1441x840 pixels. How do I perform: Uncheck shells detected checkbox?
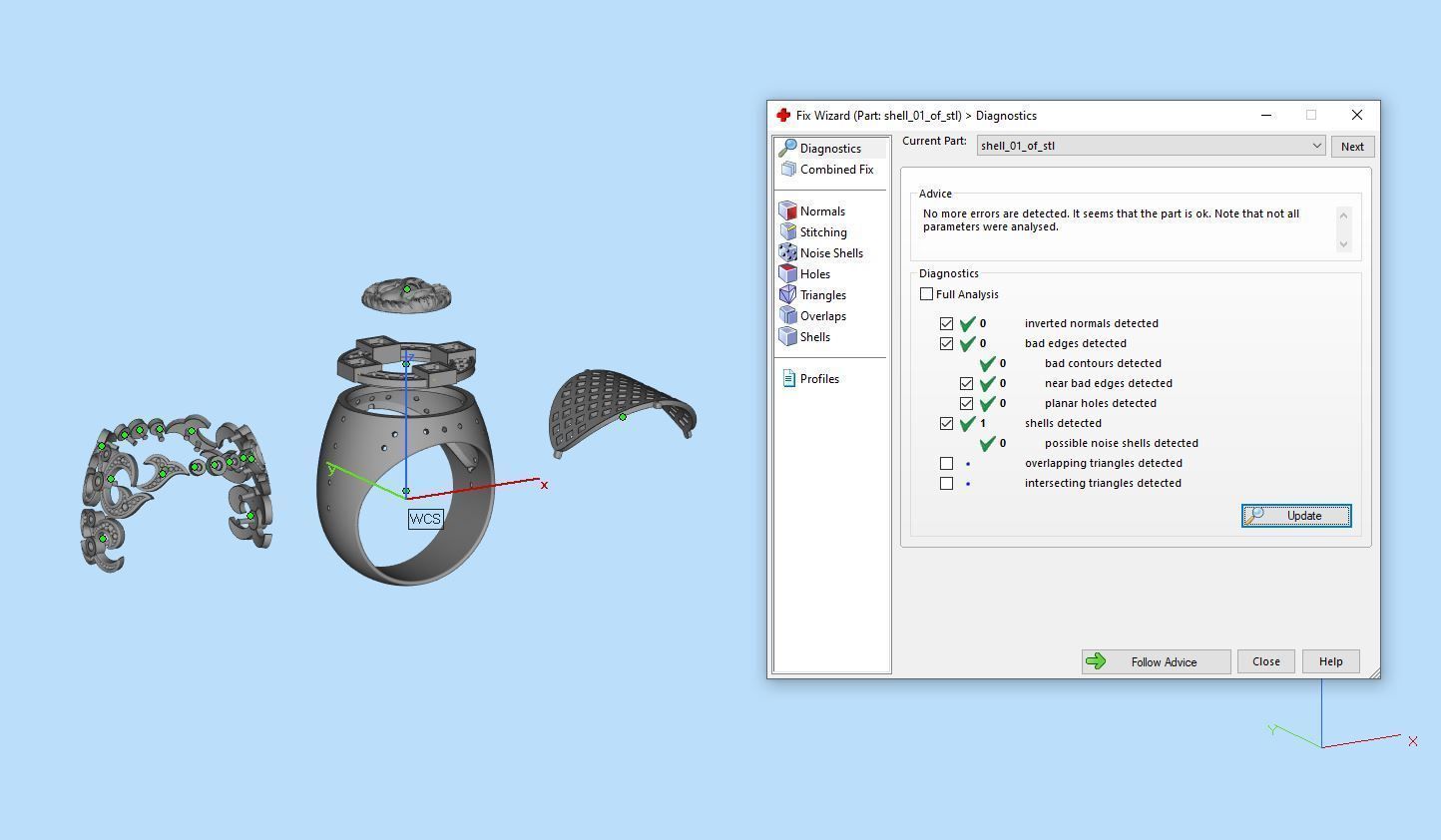click(946, 424)
